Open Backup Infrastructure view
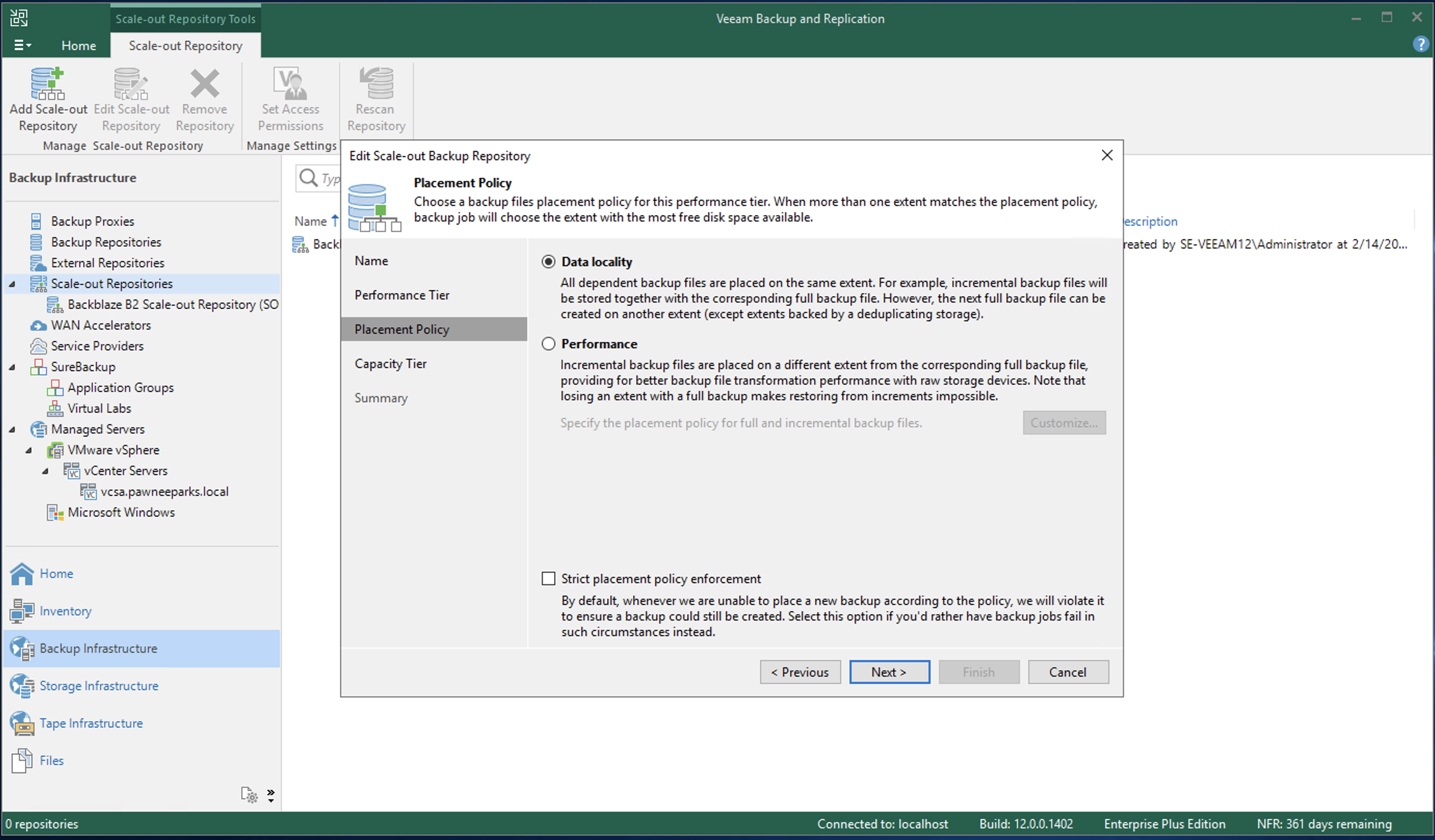Screen dimensions: 1435x840 [141, 648]
